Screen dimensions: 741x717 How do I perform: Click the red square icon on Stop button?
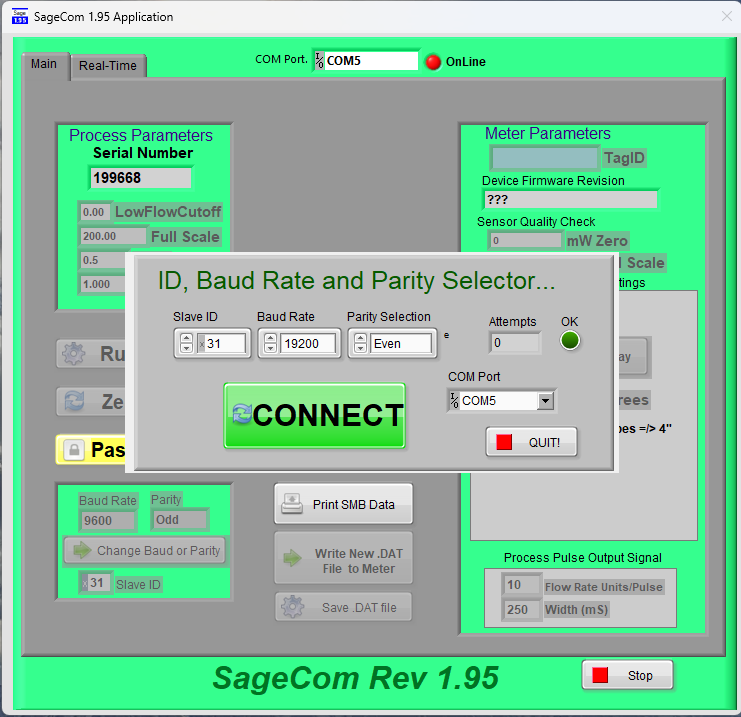[x=600, y=675]
